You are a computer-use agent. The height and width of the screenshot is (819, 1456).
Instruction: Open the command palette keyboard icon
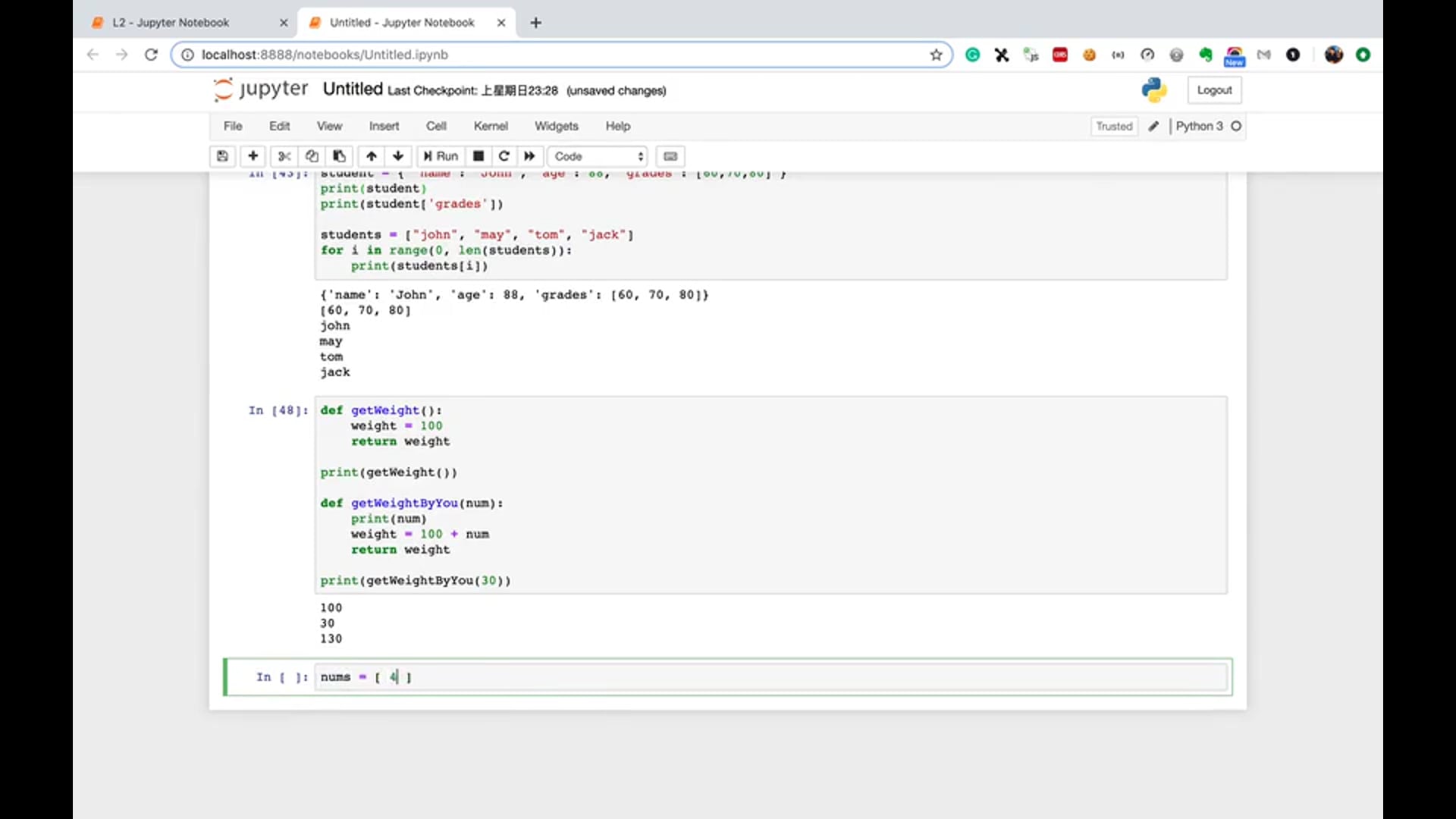click(670, 156)
